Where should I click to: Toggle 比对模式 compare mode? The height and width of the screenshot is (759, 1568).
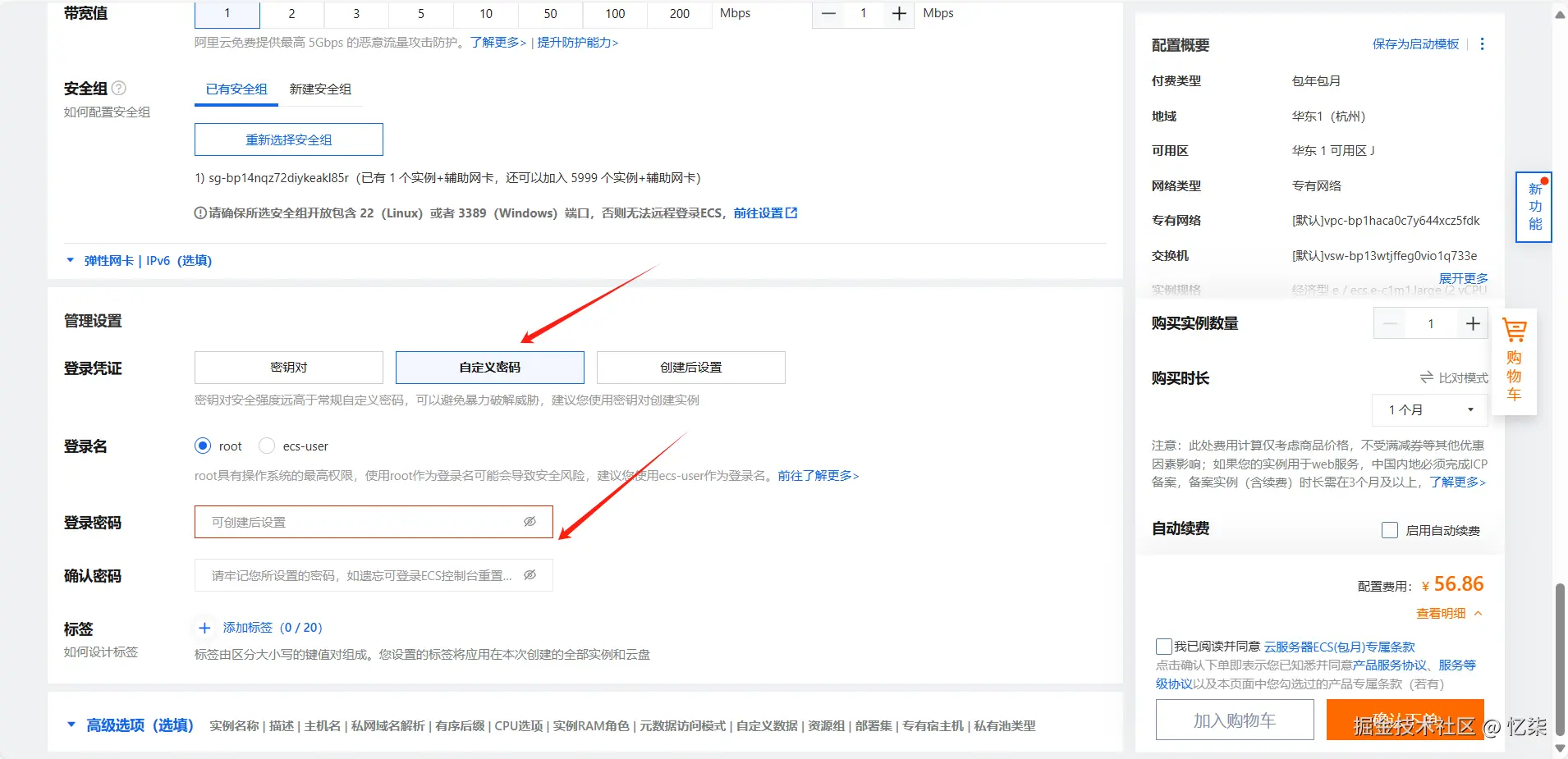pyautogui.click(x=1454, y=377)
